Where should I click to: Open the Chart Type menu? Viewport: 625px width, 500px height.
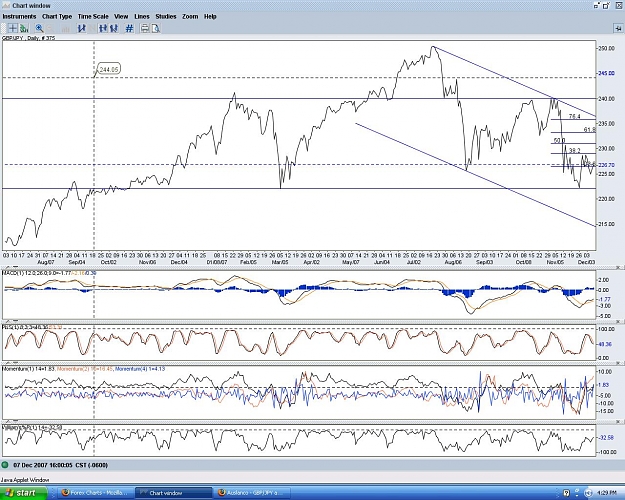point(57,16)
